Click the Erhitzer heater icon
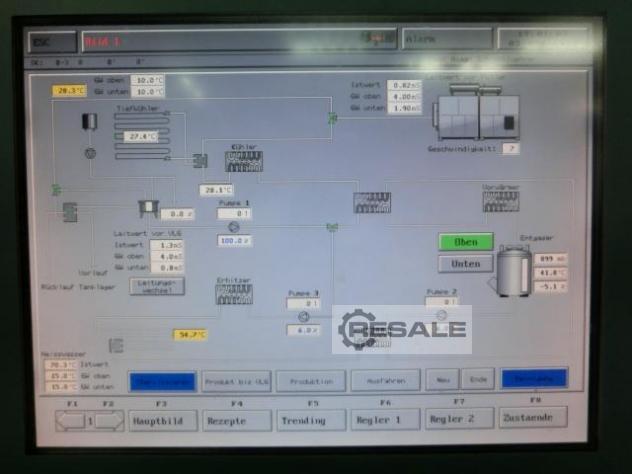 click(x=233, y=293)
